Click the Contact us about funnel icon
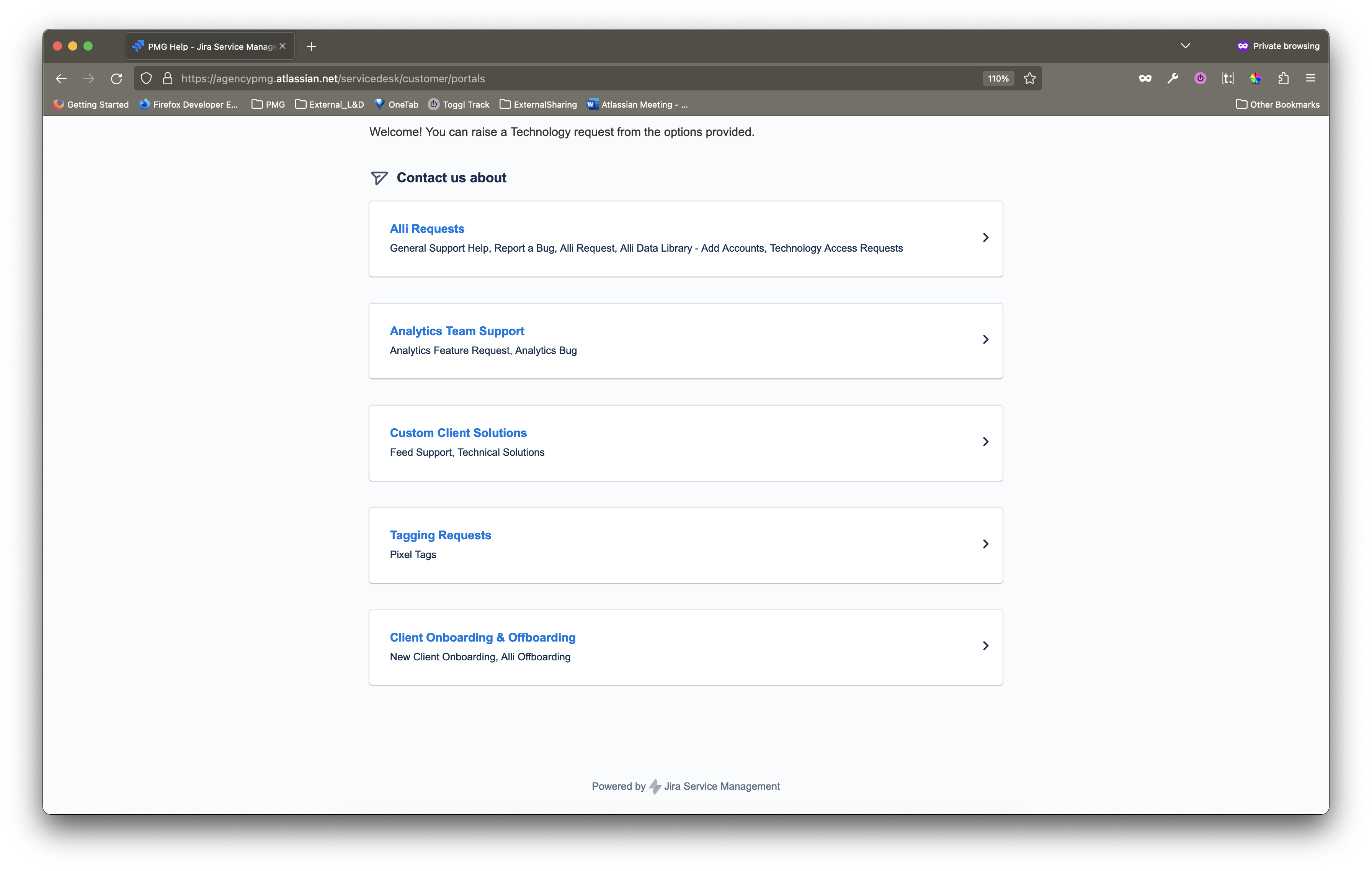1372x871 pixels. pyautogui.click(x=379, y=178)
